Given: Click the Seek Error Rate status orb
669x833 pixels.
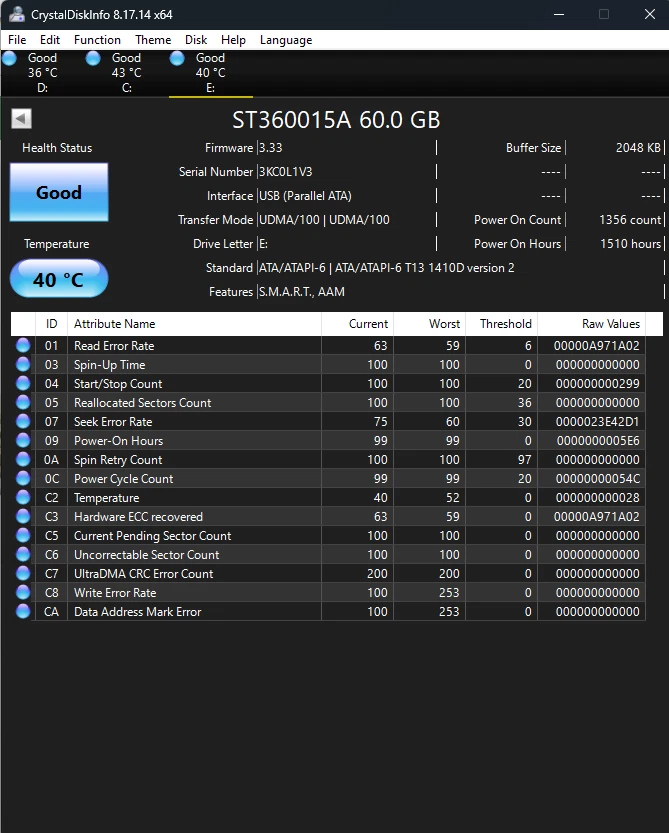Looking at the screenshot, I should pyautogui.click(x=23, y=421).
